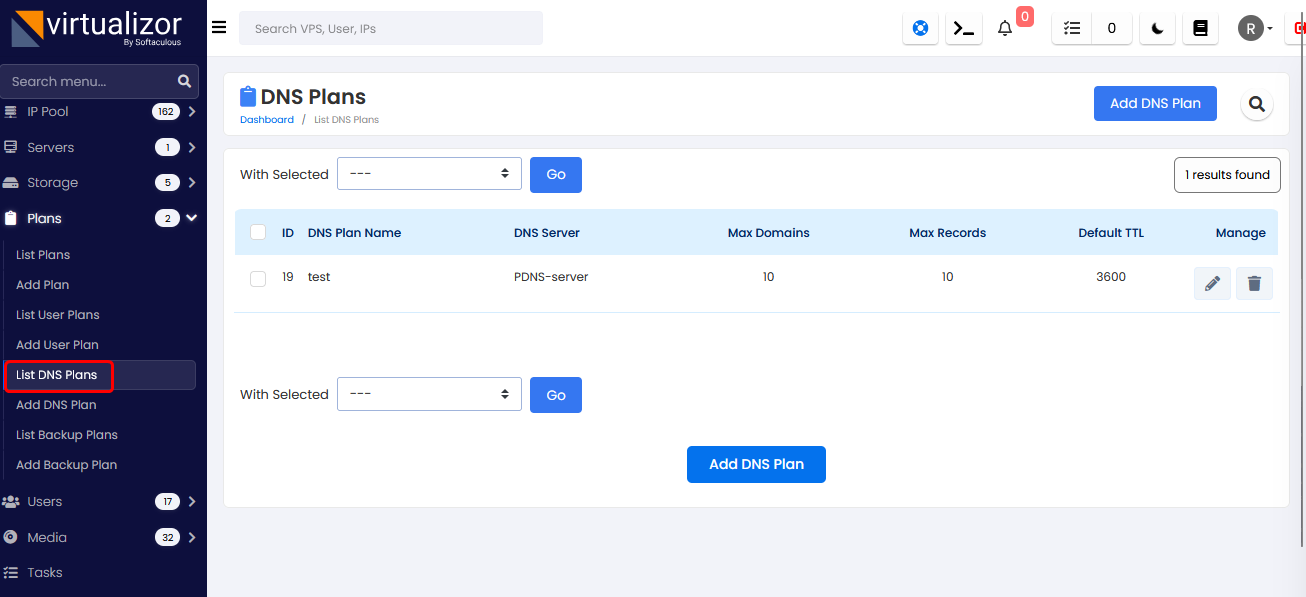The image size is (1306, 597).
Task: Click the notifications bell icon
Action: click(1005, 29)
